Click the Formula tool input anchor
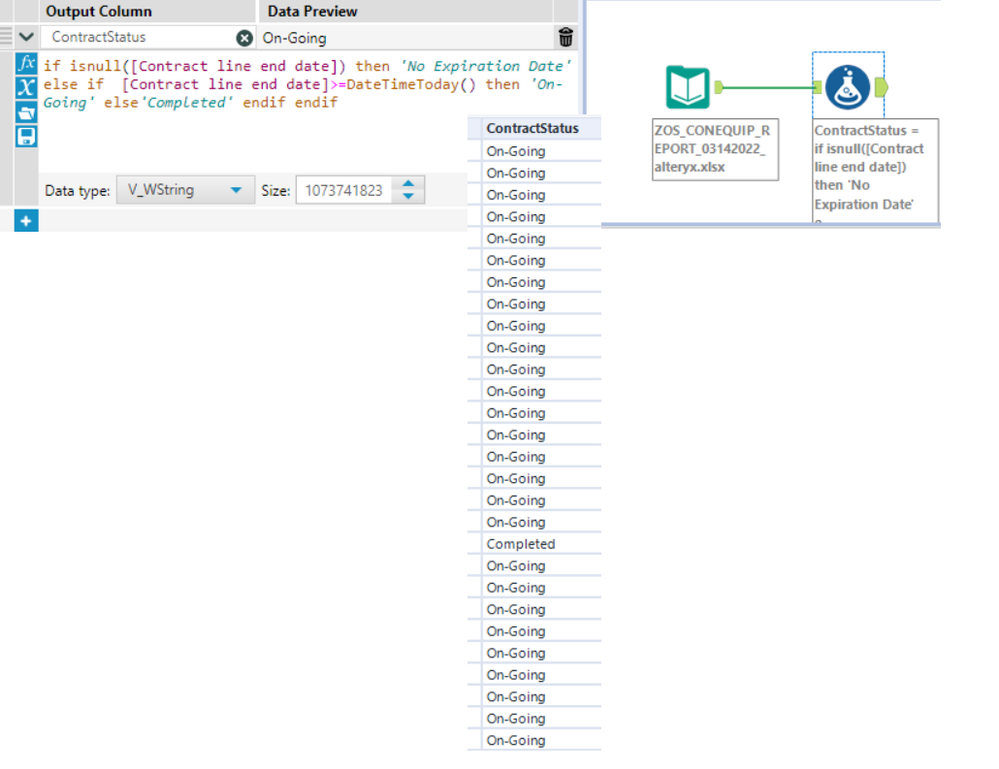 coord(817,87)
